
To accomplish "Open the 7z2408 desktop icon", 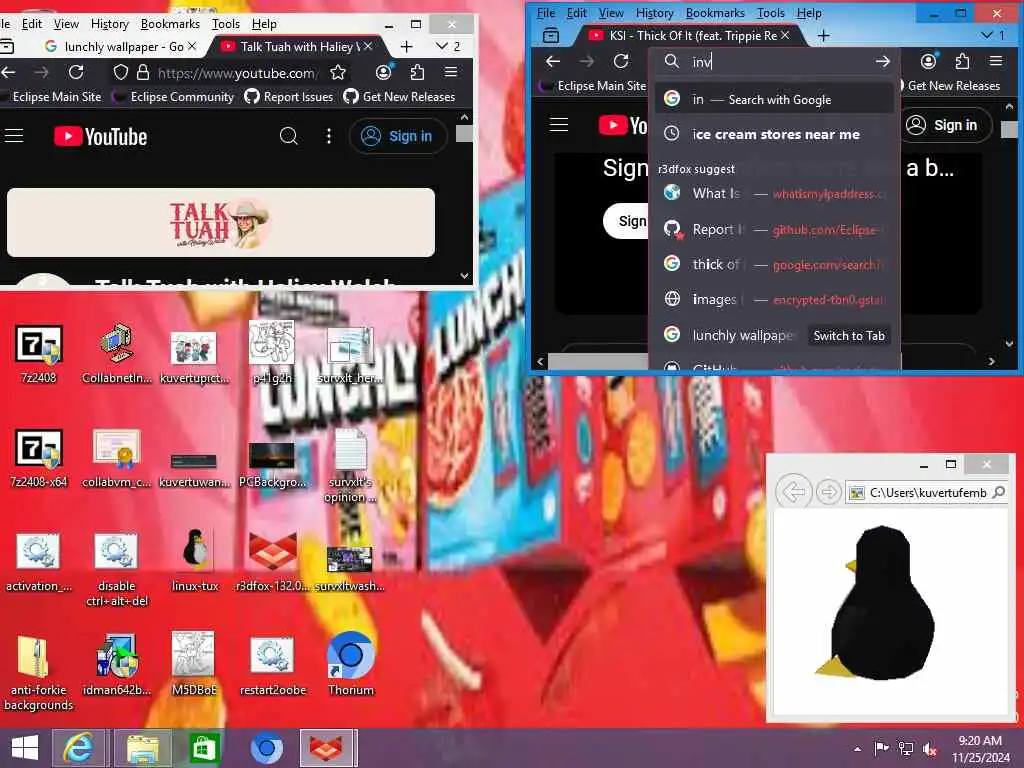I will [39, 354].
